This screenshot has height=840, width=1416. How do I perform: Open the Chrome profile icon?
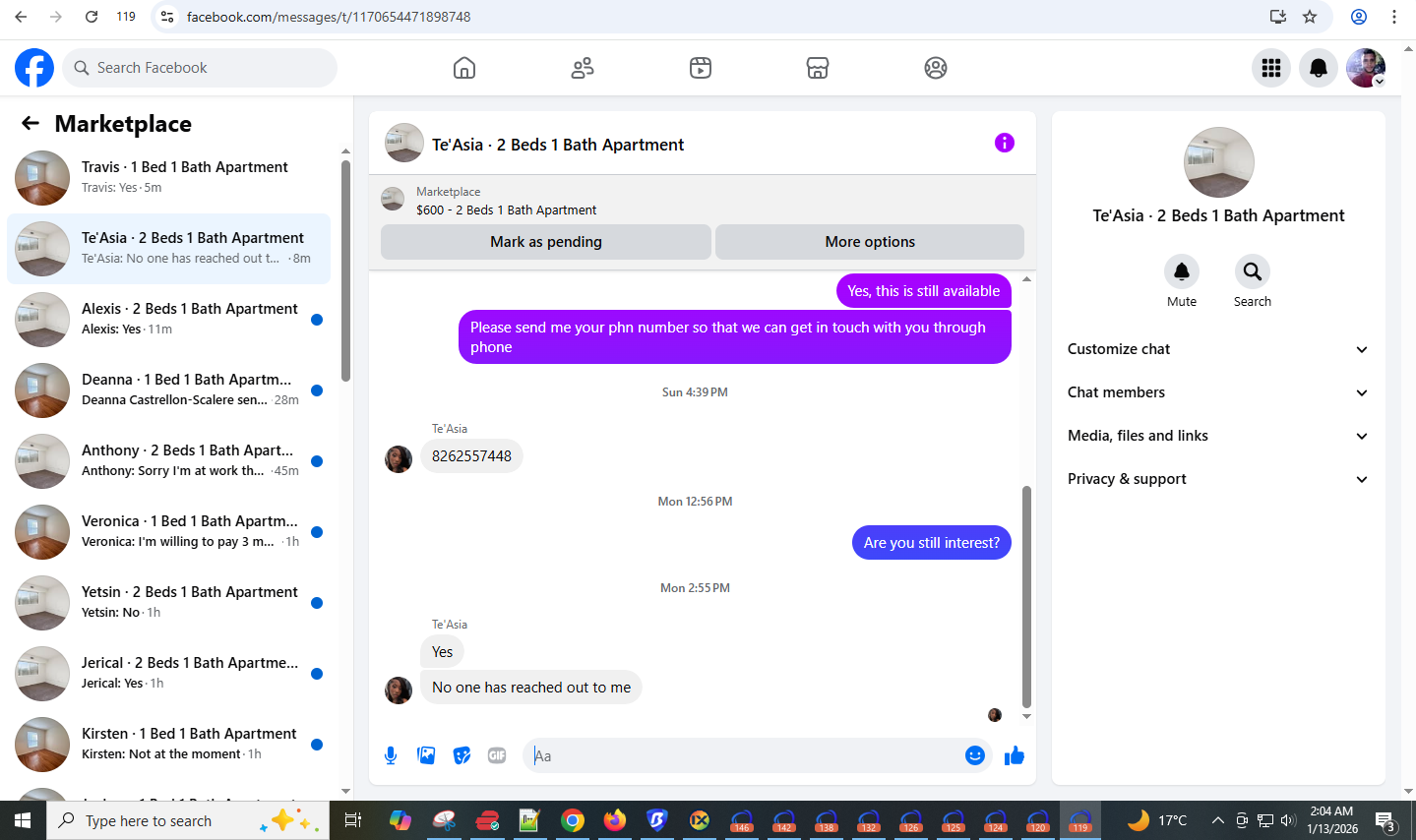(x=1359, y=17)
